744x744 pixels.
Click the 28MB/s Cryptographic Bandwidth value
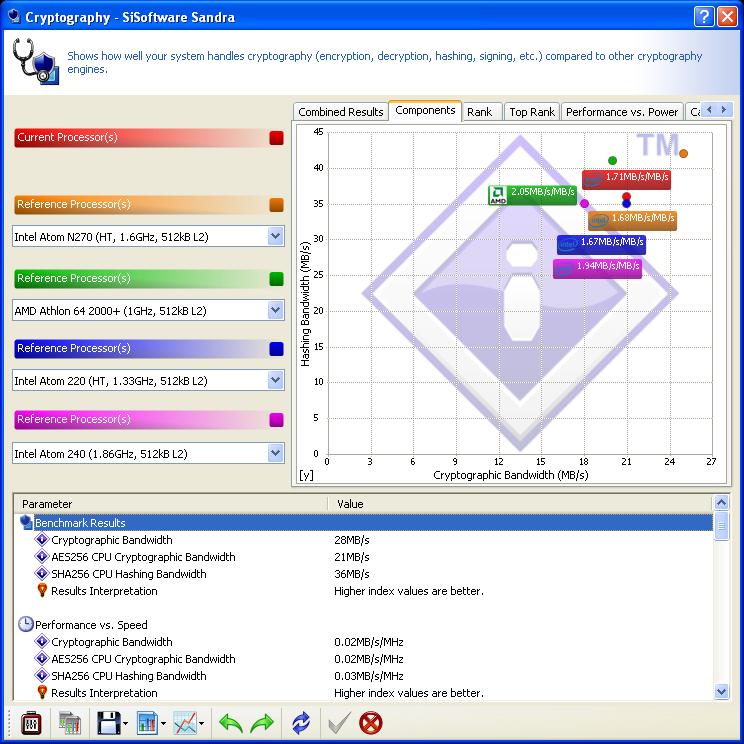pos(352,539)
